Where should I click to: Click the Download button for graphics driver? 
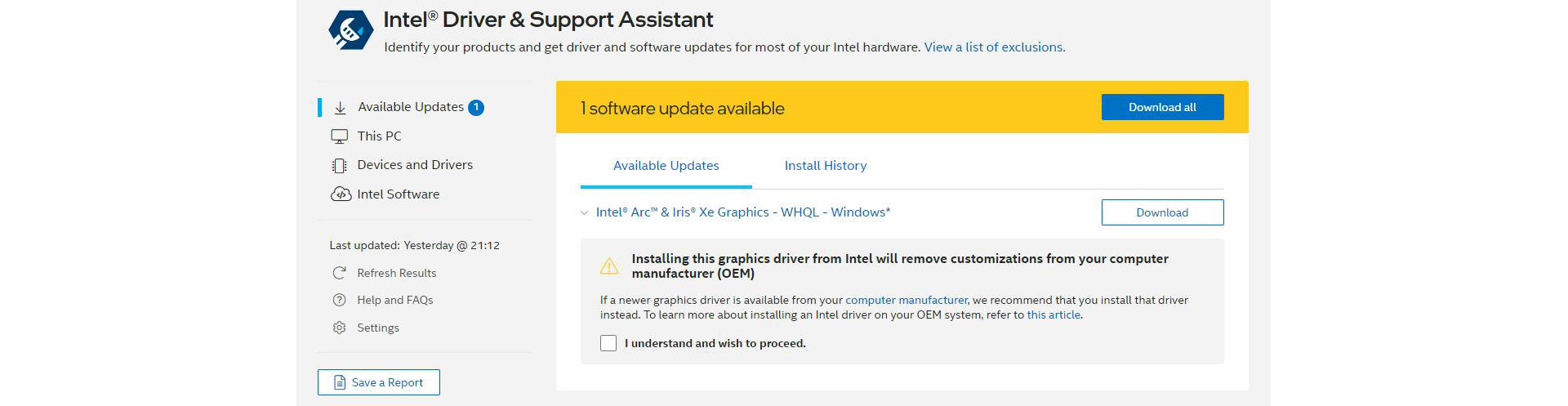point(1161,212)
